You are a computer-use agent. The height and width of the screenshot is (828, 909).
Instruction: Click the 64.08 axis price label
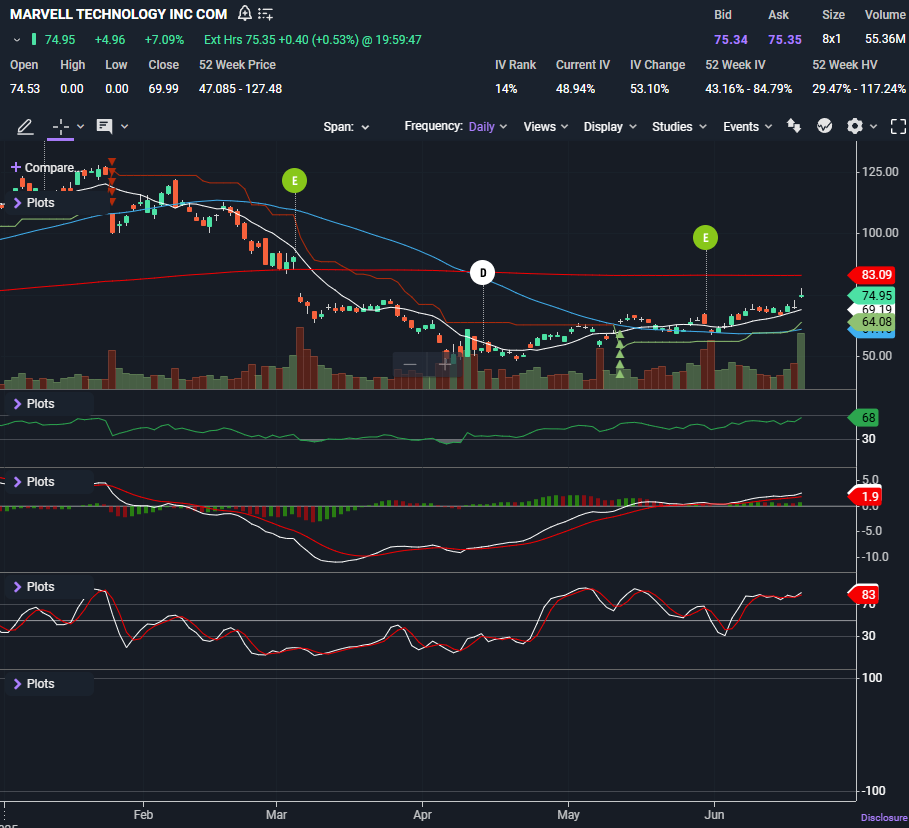(872, 322)
